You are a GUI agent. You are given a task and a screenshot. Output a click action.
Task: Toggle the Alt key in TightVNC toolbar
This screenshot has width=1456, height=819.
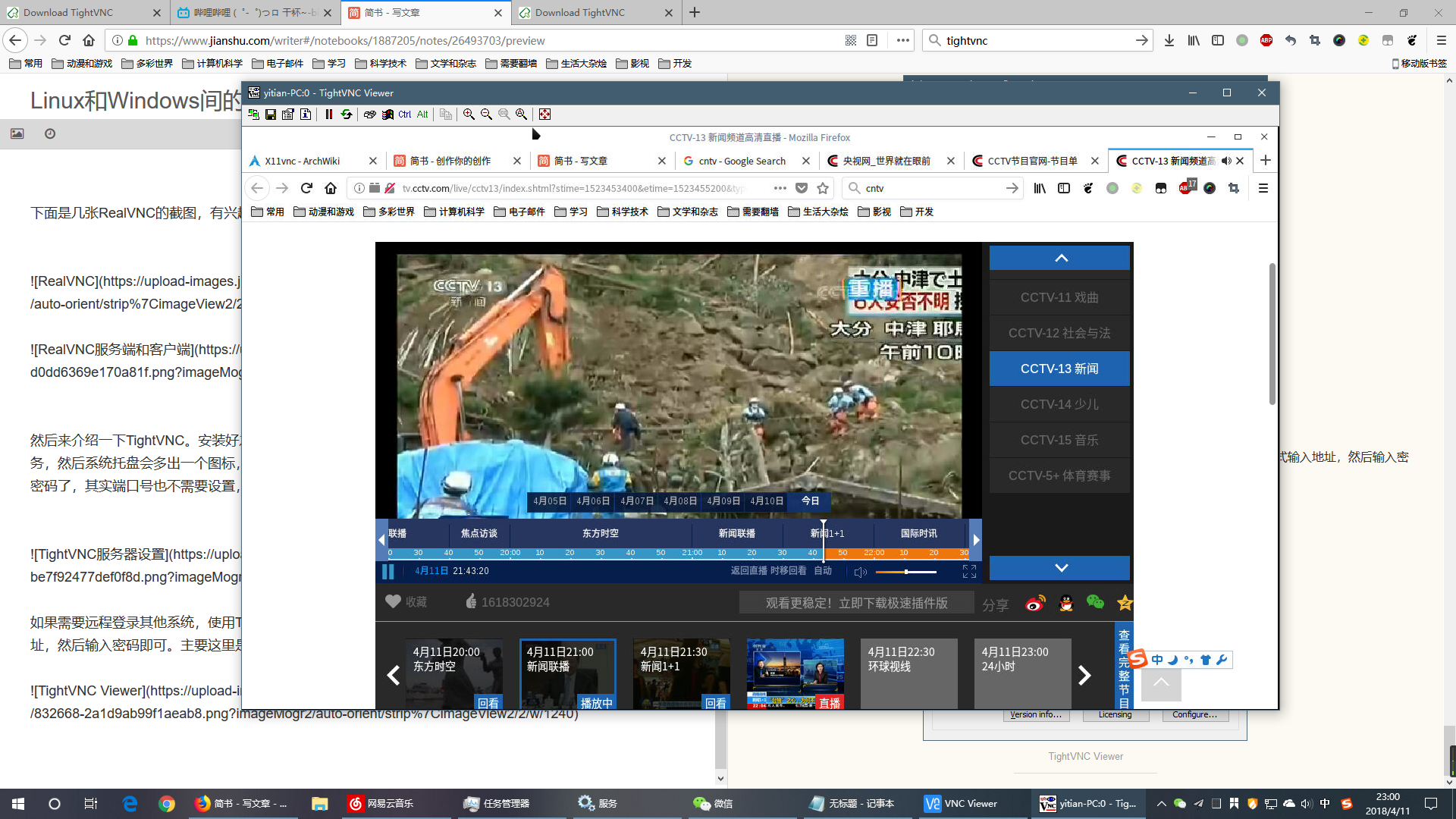pos(422,115)
